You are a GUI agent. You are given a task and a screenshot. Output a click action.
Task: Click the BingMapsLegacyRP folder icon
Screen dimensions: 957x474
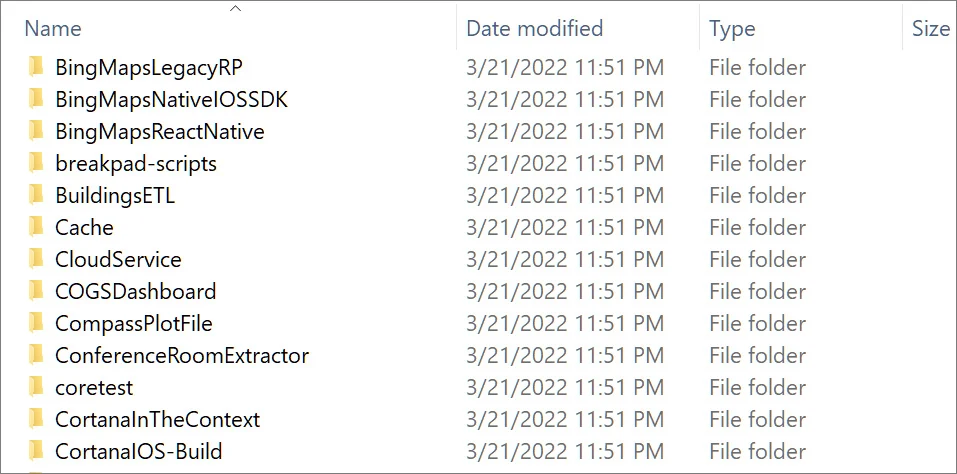pyautogui.click(x=37, y=68)
